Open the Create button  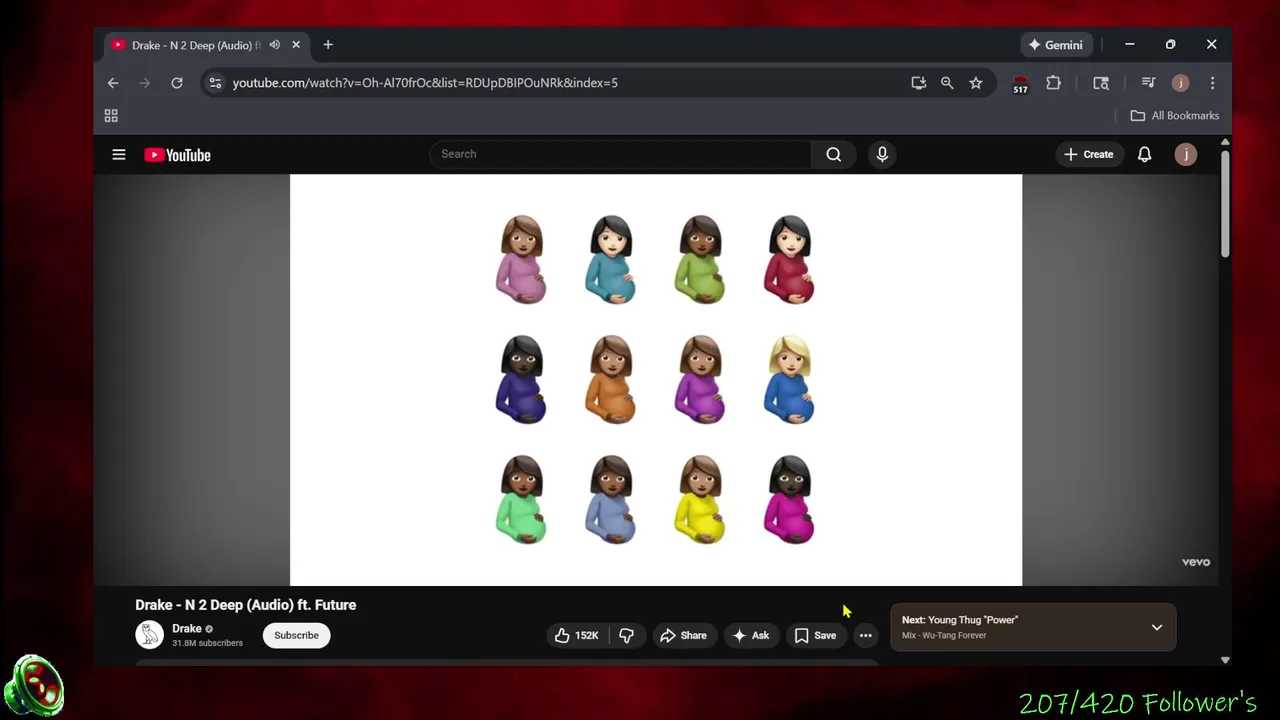click(x=1088, y=154)
